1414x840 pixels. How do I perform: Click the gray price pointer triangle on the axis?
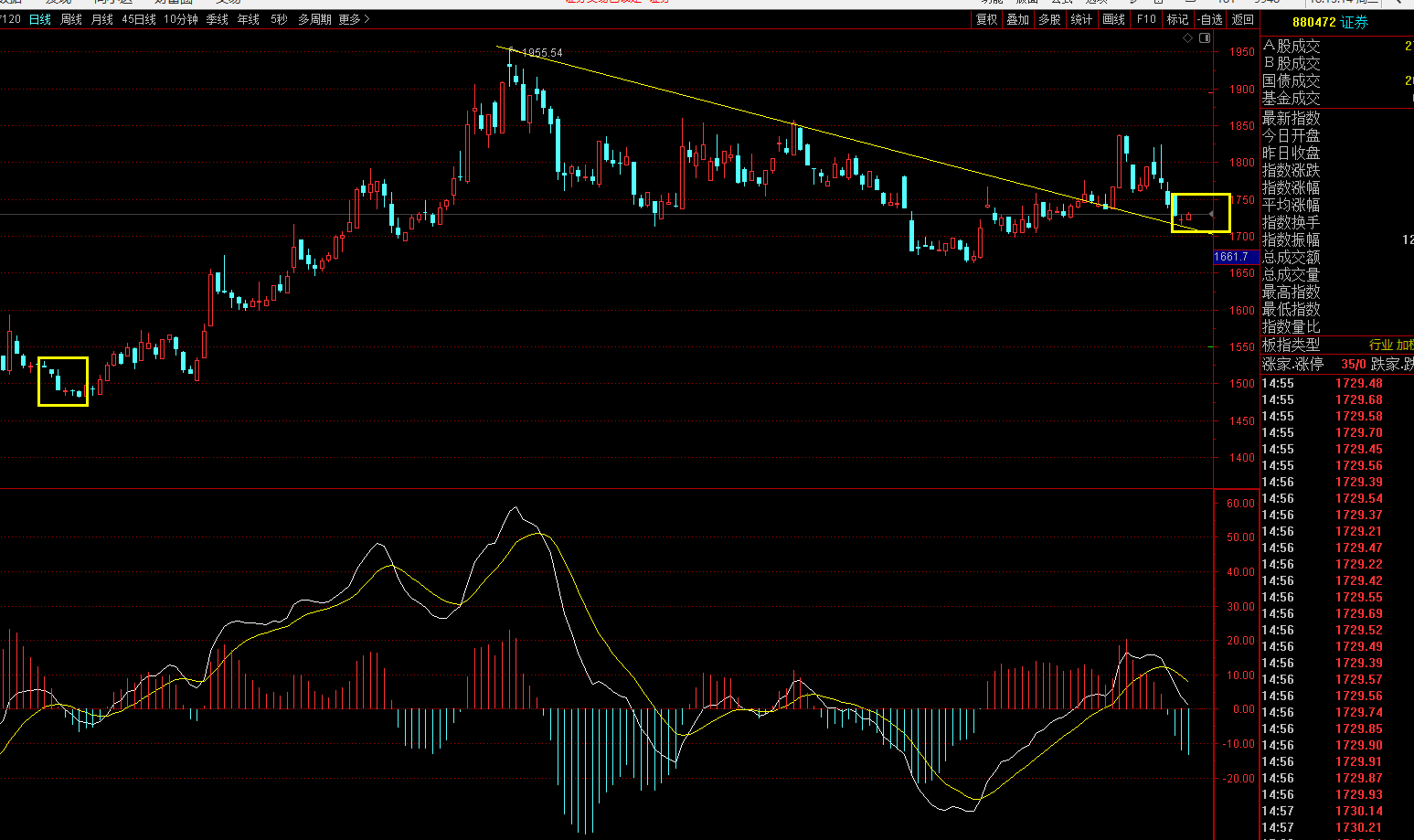click(1211, 215)
